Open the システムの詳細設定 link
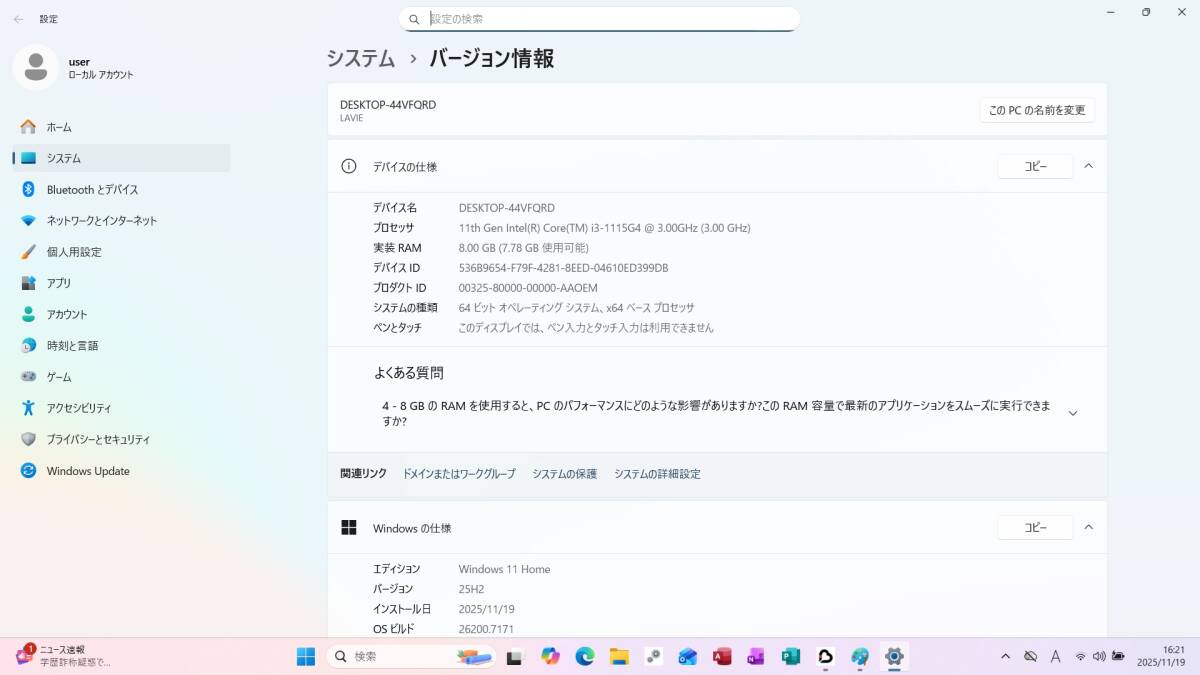The image size is (1200, 675). [657, 474]
